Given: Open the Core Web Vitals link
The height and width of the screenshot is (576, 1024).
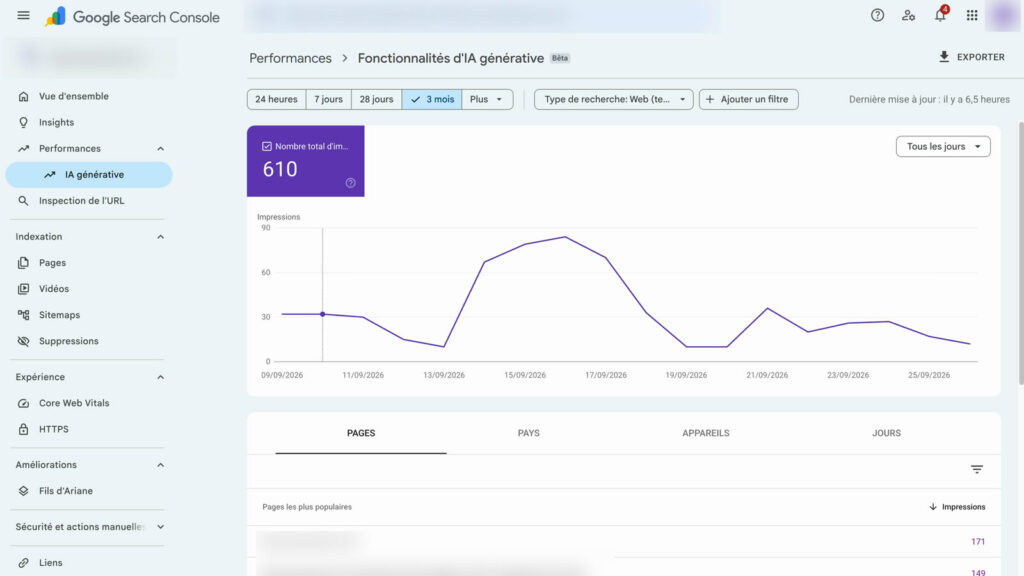Looking at the screenshot, I should click(89, 403).
